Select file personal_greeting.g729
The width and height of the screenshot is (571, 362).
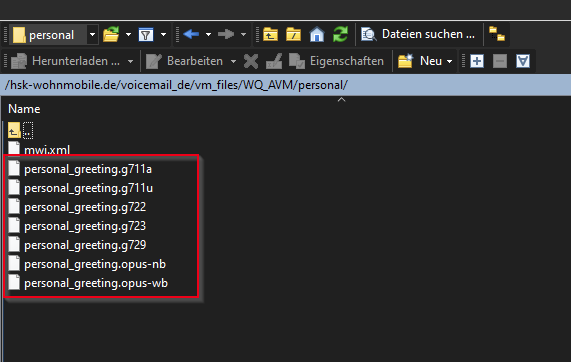[77, 245]
